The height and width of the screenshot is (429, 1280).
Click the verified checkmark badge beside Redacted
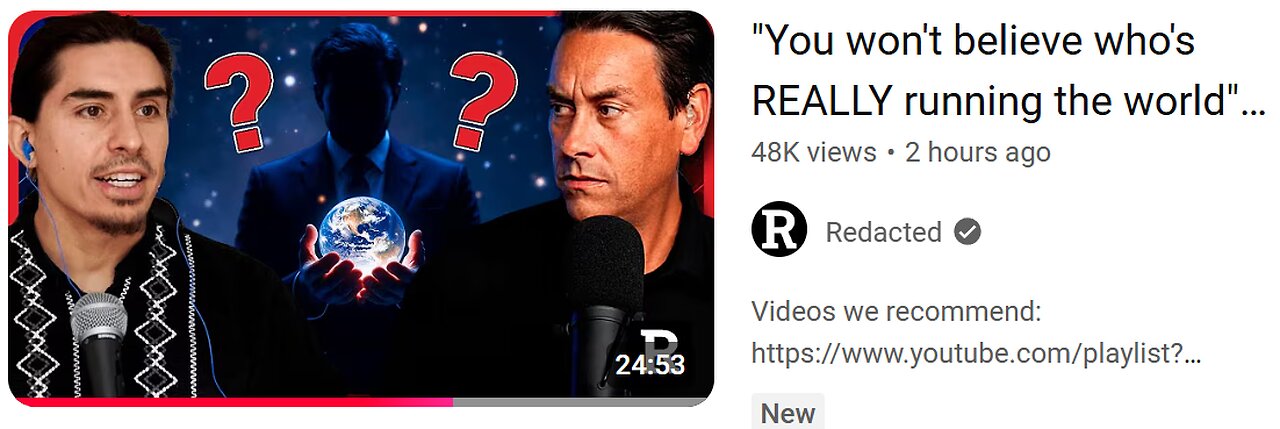[966, 232]
